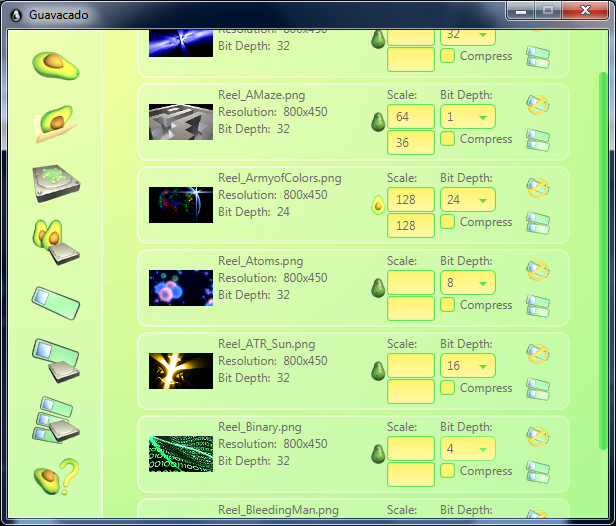Screen dimensions: 616x526
Task: Click the Reel_AMaze.png file name
Action: [262, 95]
